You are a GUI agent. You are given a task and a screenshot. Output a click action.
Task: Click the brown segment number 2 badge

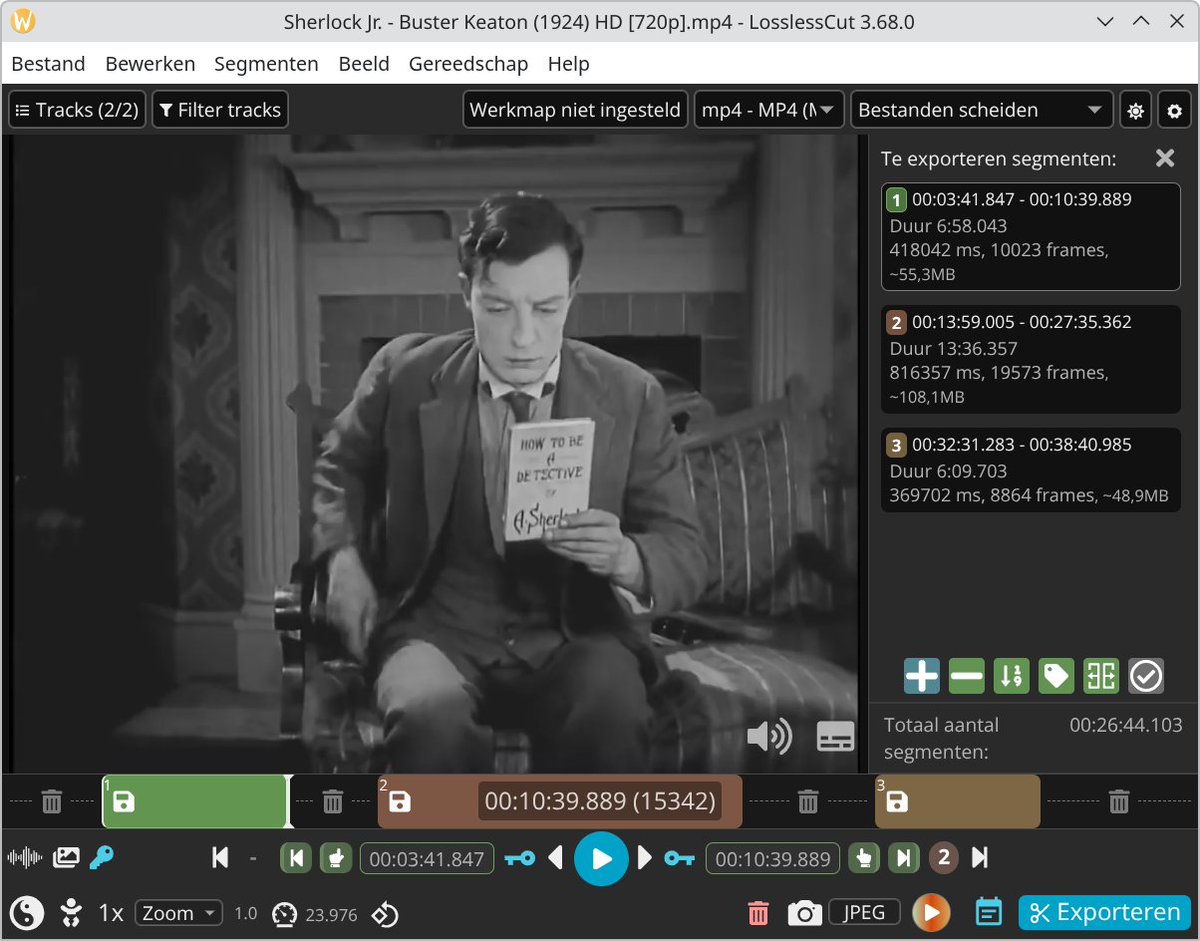click(x=943, y=858)
